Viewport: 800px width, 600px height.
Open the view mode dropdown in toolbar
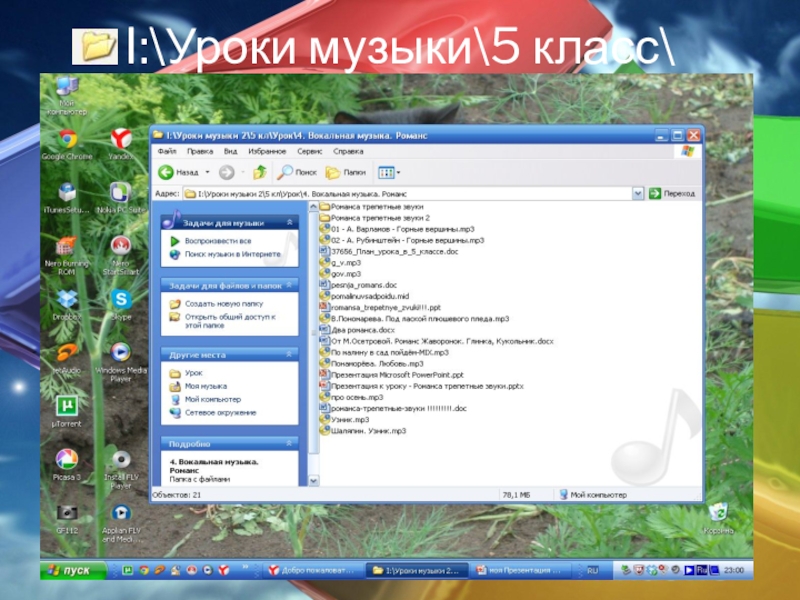[386, 172]
